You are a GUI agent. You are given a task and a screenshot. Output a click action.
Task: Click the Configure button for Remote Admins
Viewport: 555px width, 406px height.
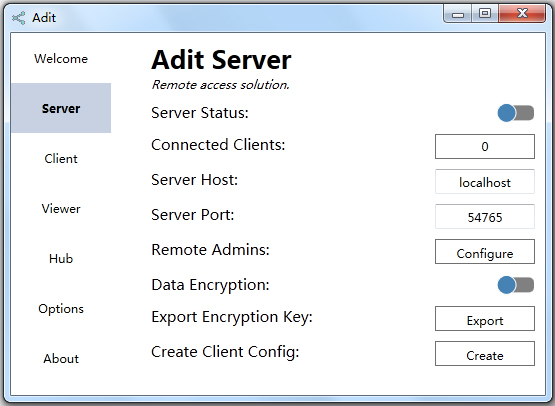point(485,252)
